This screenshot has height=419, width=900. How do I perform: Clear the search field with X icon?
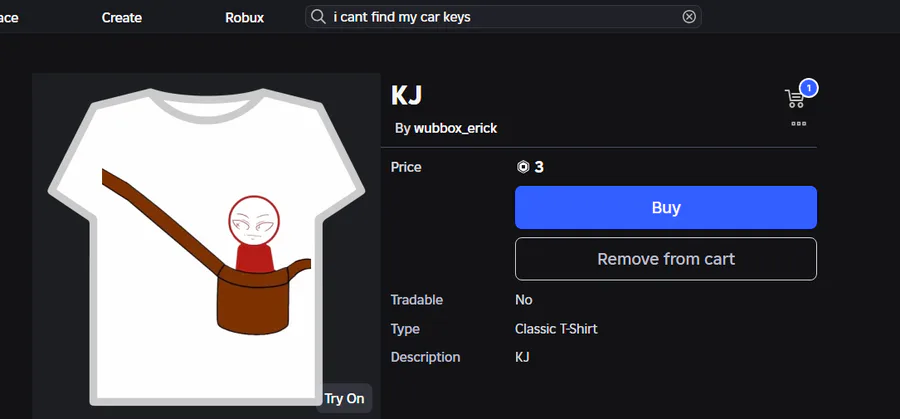click(x=689, y=17)
